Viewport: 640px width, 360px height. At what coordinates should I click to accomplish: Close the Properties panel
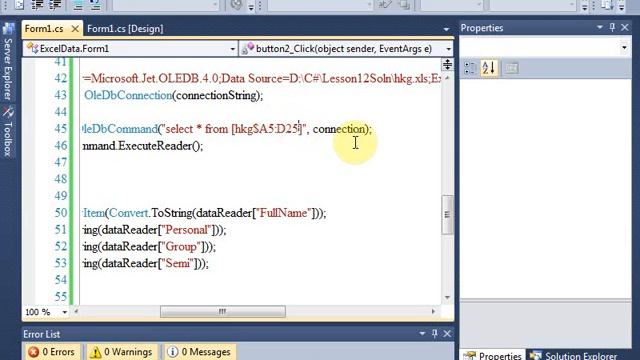point(625,27)
